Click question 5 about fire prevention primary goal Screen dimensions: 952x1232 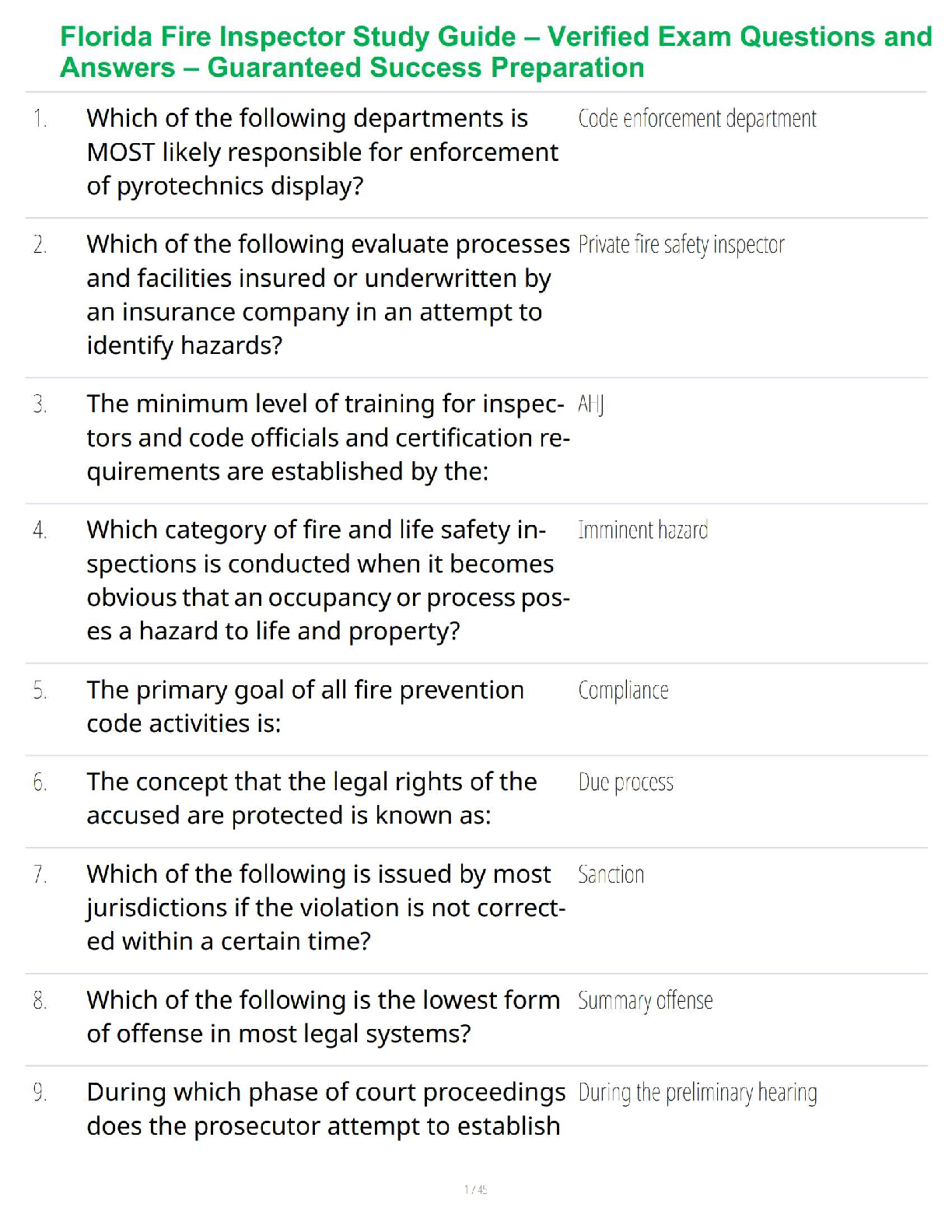(x=305, y=706)
